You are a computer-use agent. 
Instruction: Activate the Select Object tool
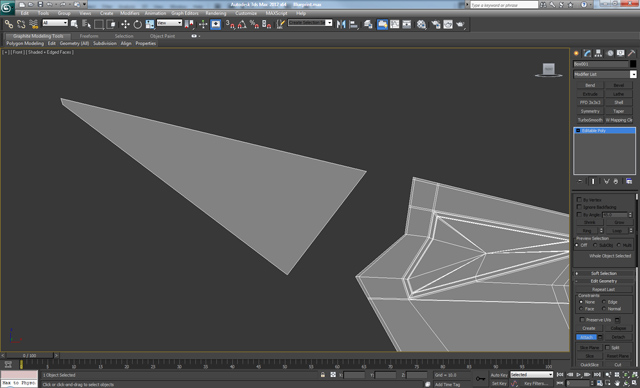tap(74, 24)
